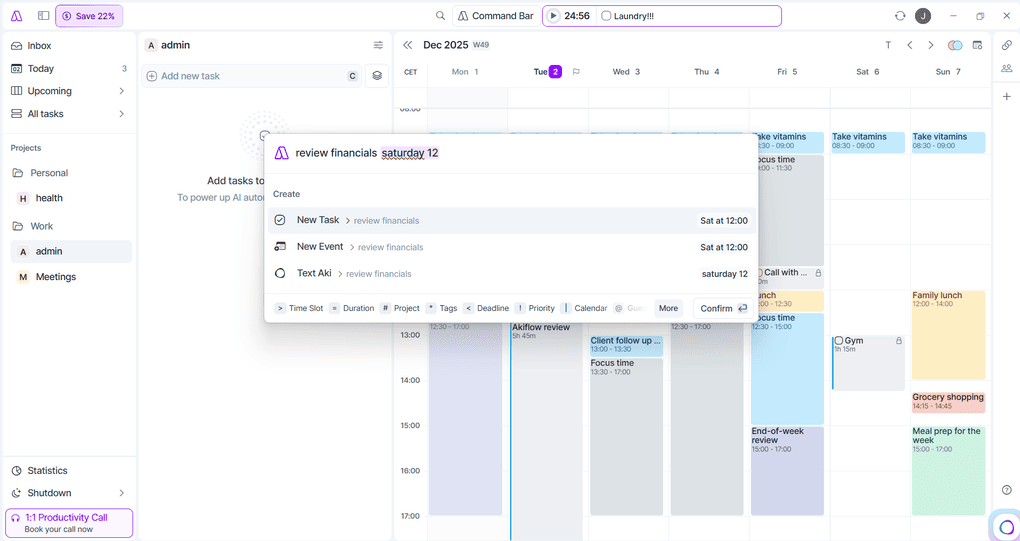1020x541 pixels.
Task: Toggle the sidebar panel icon
Action: (x=43, y=16)
